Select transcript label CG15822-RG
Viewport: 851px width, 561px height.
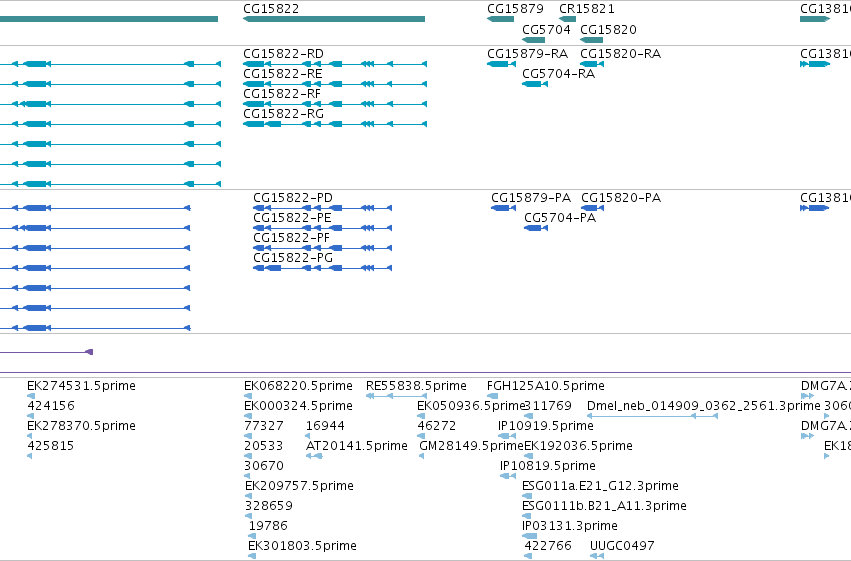click(x=283, y=114)
